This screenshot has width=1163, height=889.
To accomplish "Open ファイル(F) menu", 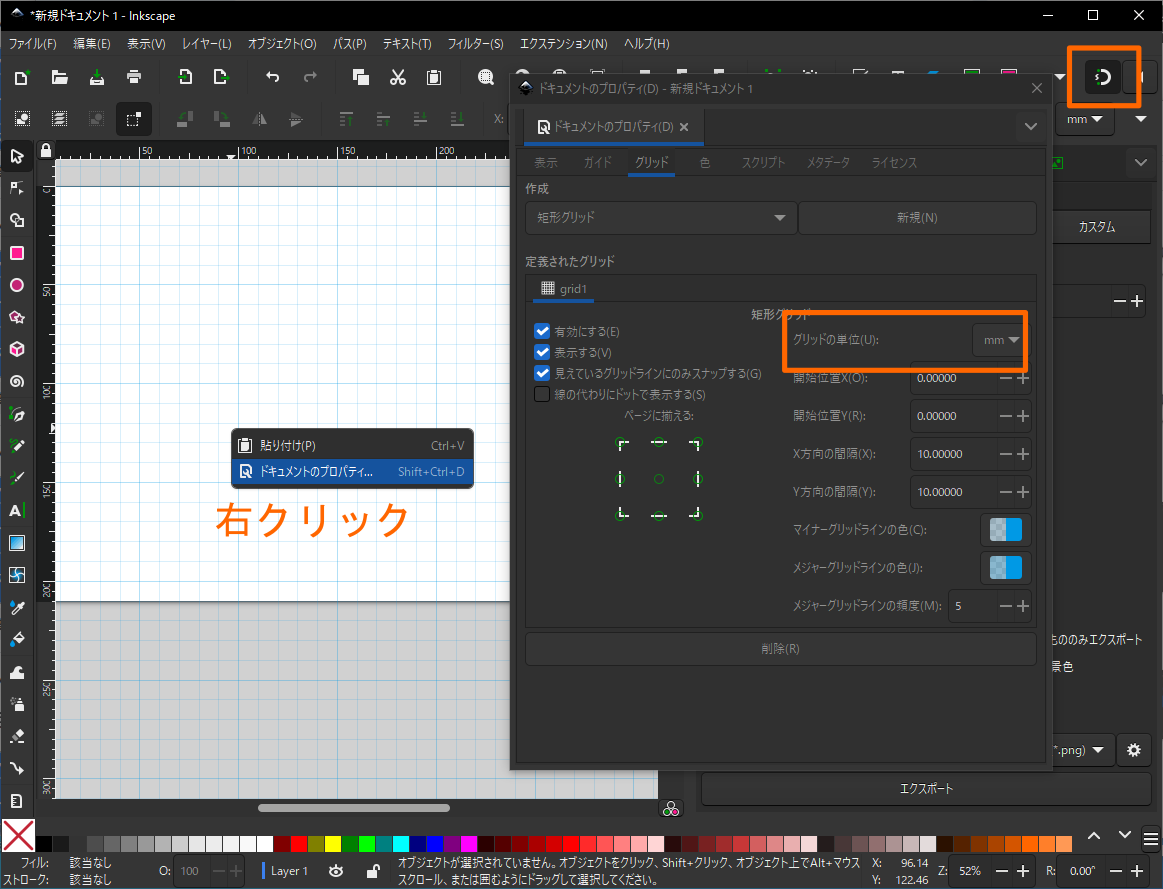I will (33, 44).
